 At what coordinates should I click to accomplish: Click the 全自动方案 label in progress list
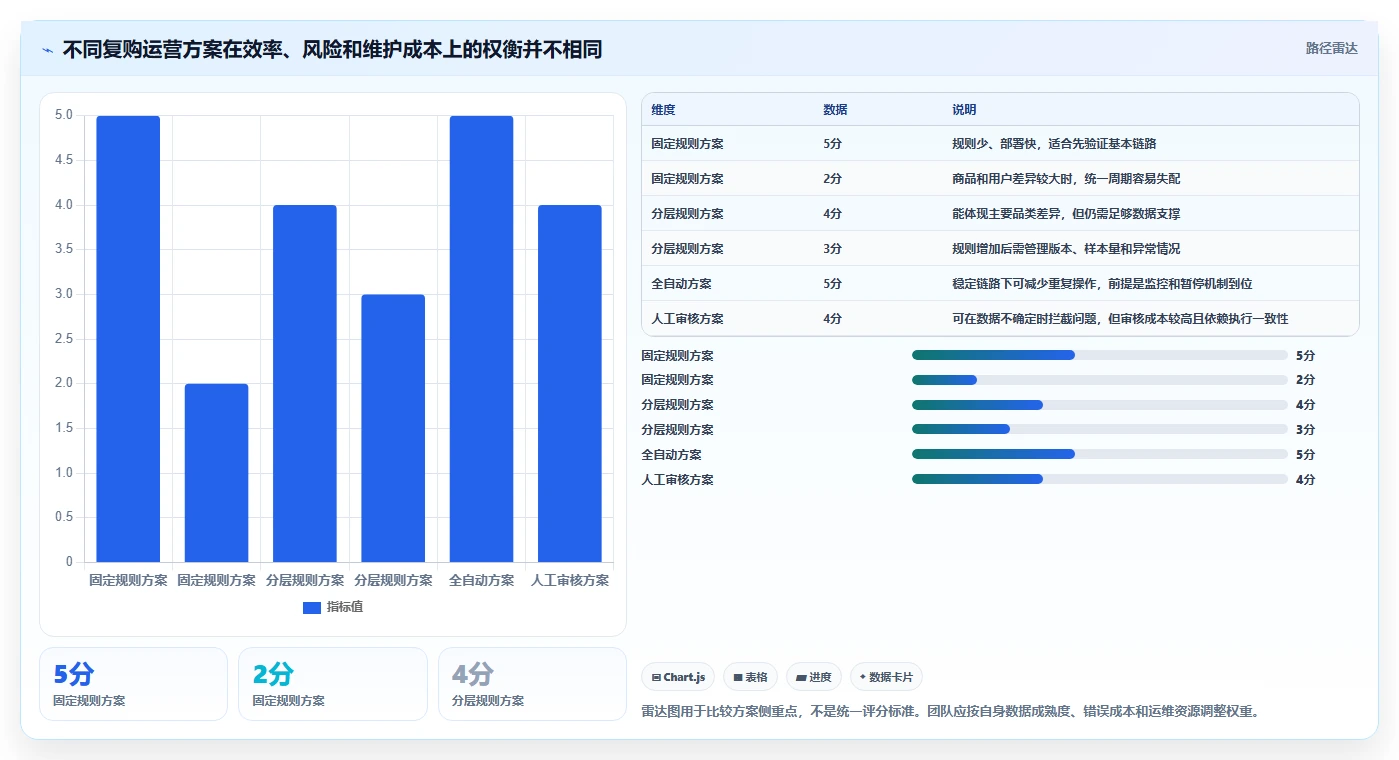671,455
